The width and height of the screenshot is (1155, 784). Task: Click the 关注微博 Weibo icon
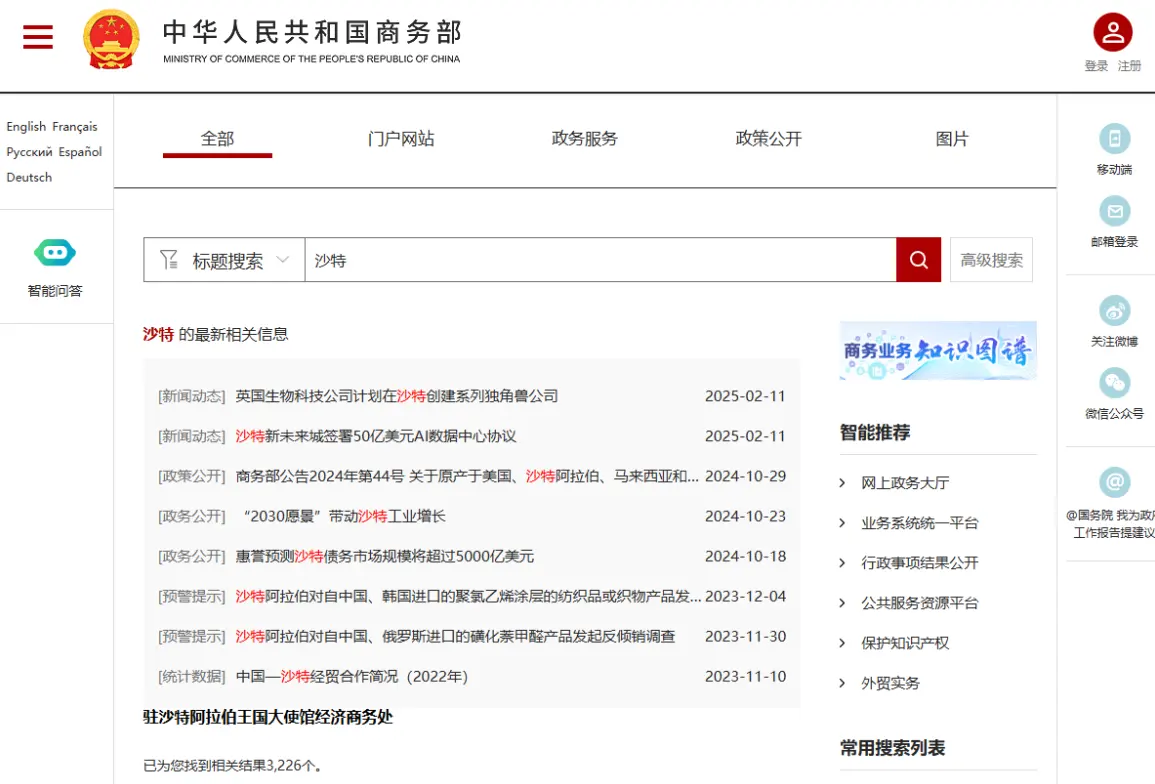coord(1114,311)
